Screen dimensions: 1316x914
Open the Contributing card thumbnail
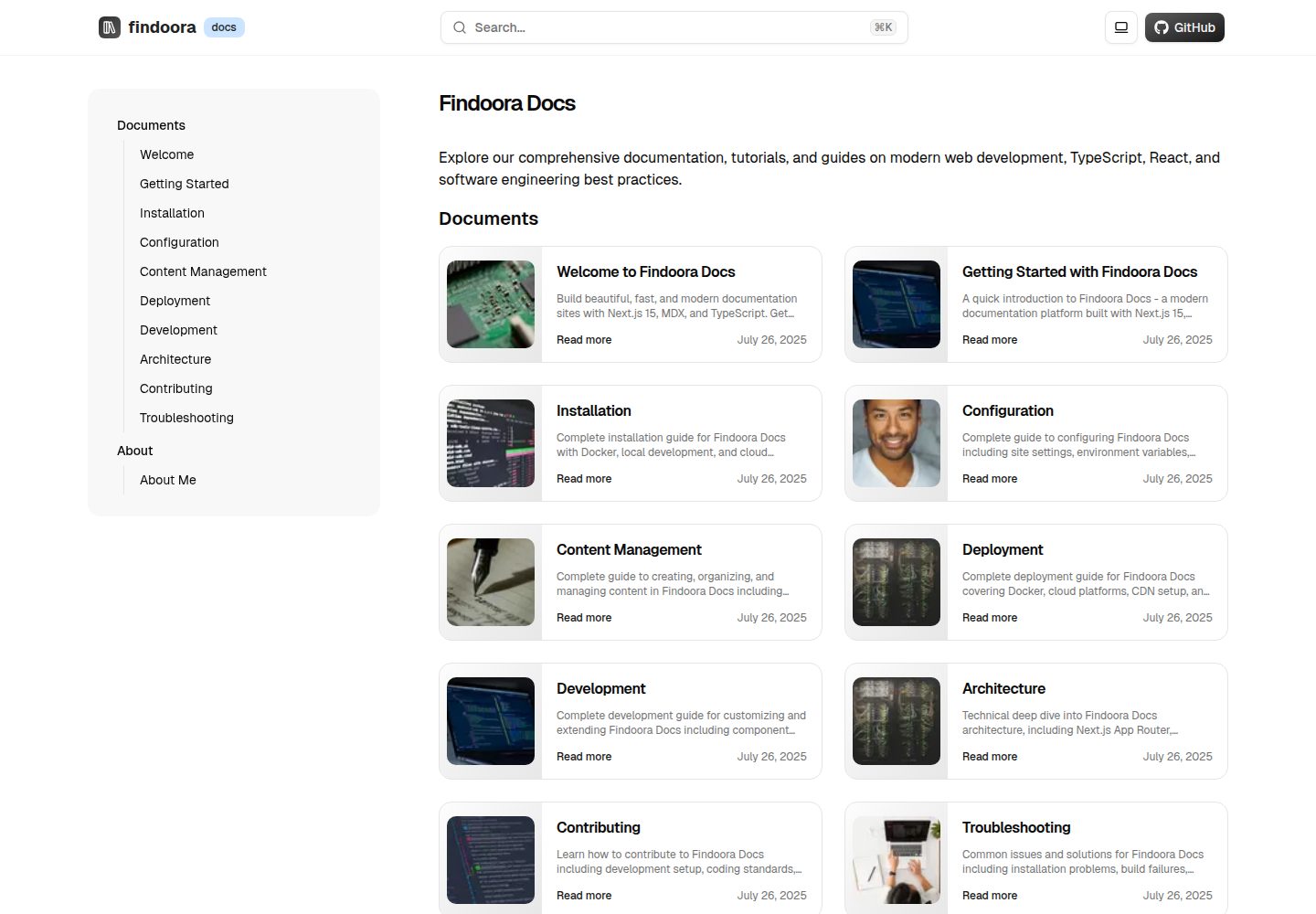[x=491, y=860]
